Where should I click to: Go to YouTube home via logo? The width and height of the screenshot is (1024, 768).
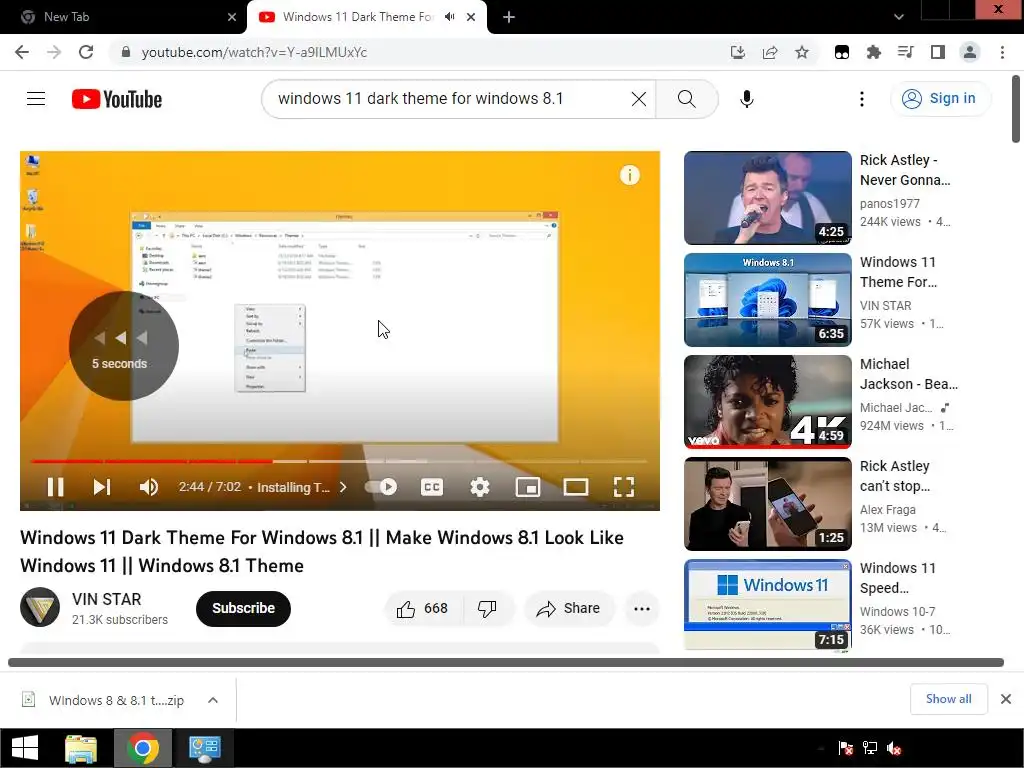point(117,99)
